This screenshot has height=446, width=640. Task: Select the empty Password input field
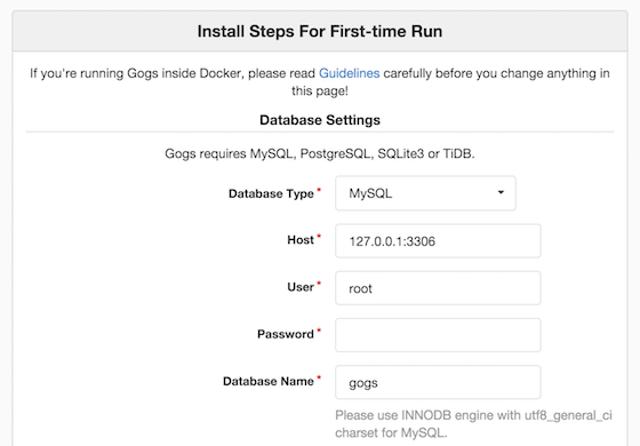[x=438, y=335]
